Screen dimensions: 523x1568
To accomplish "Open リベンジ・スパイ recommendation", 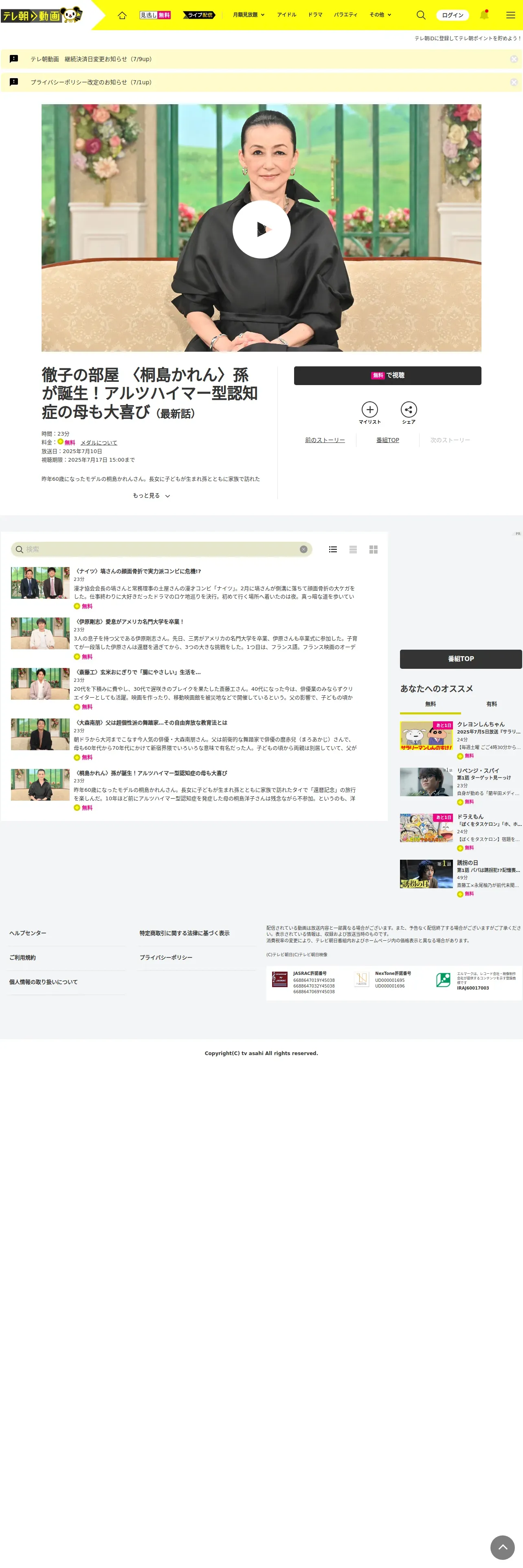I will pyautogui.click(x=461, y=786).
